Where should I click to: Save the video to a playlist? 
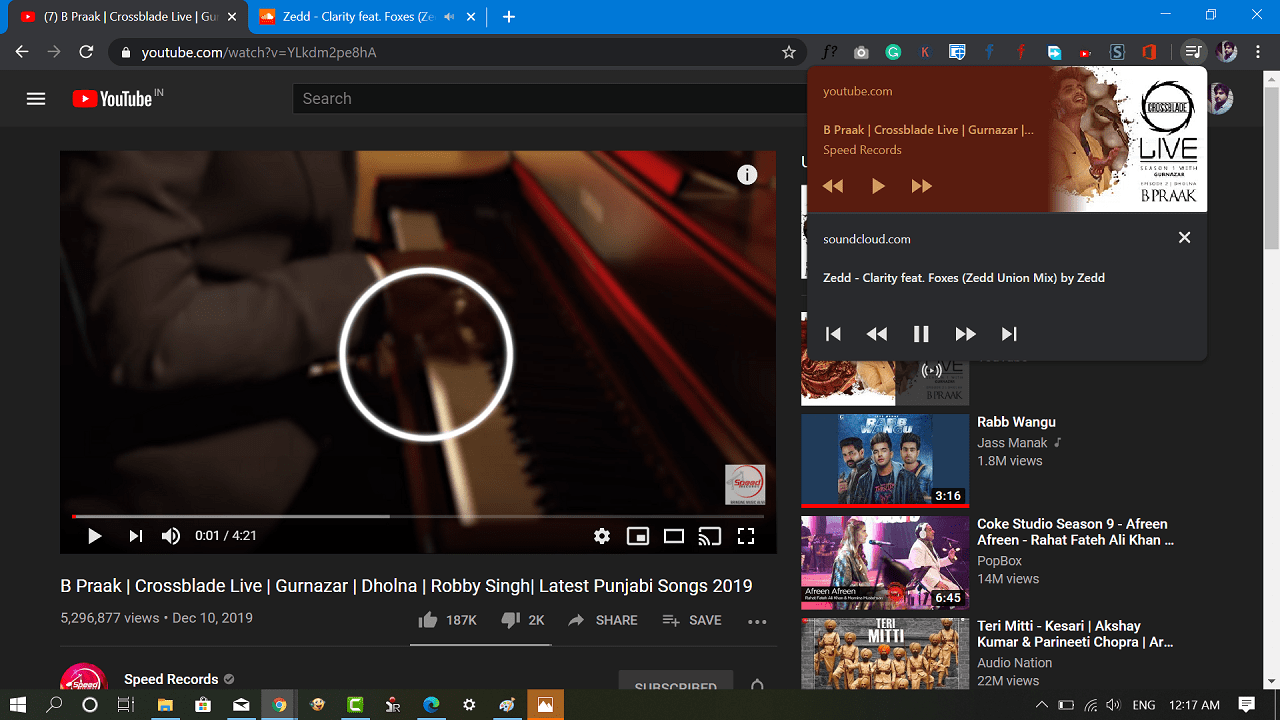692,620
